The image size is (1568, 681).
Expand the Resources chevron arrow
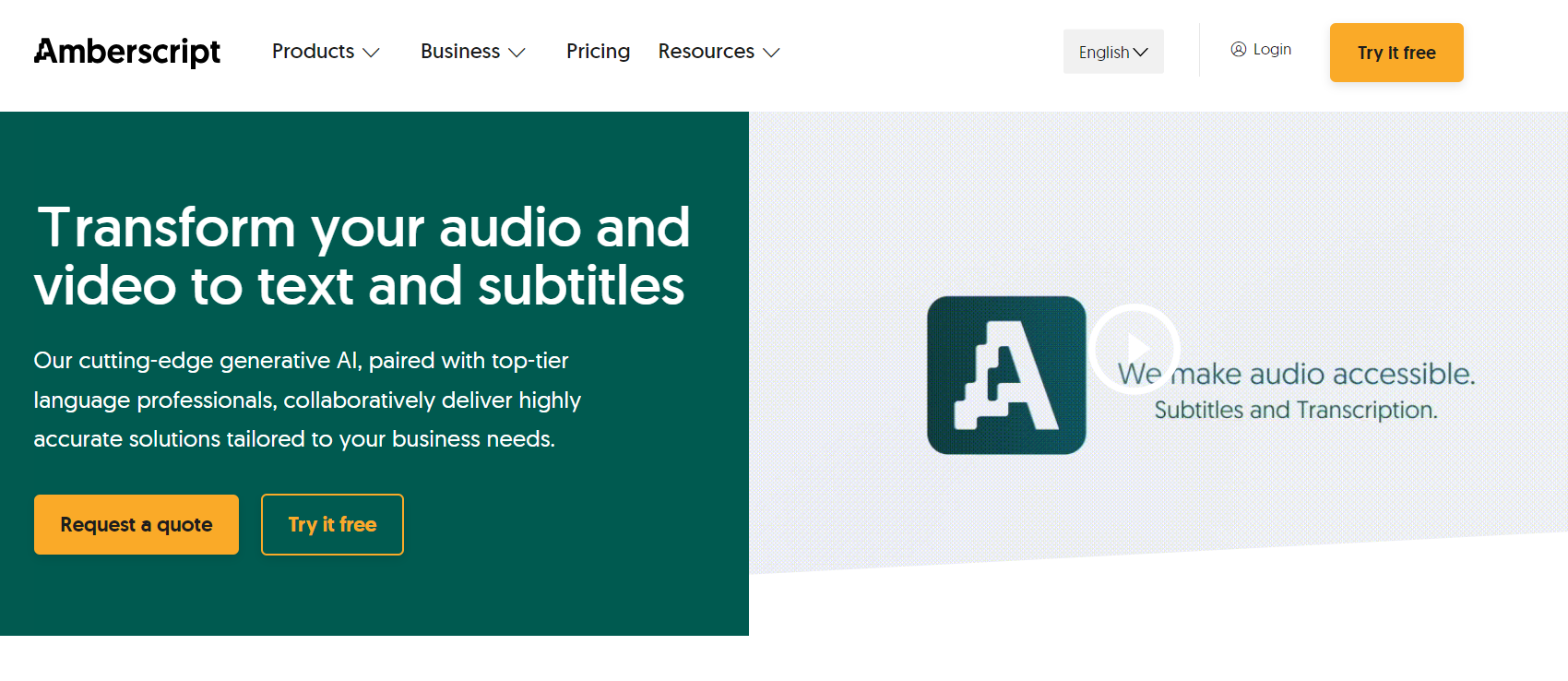coord(771,54)
